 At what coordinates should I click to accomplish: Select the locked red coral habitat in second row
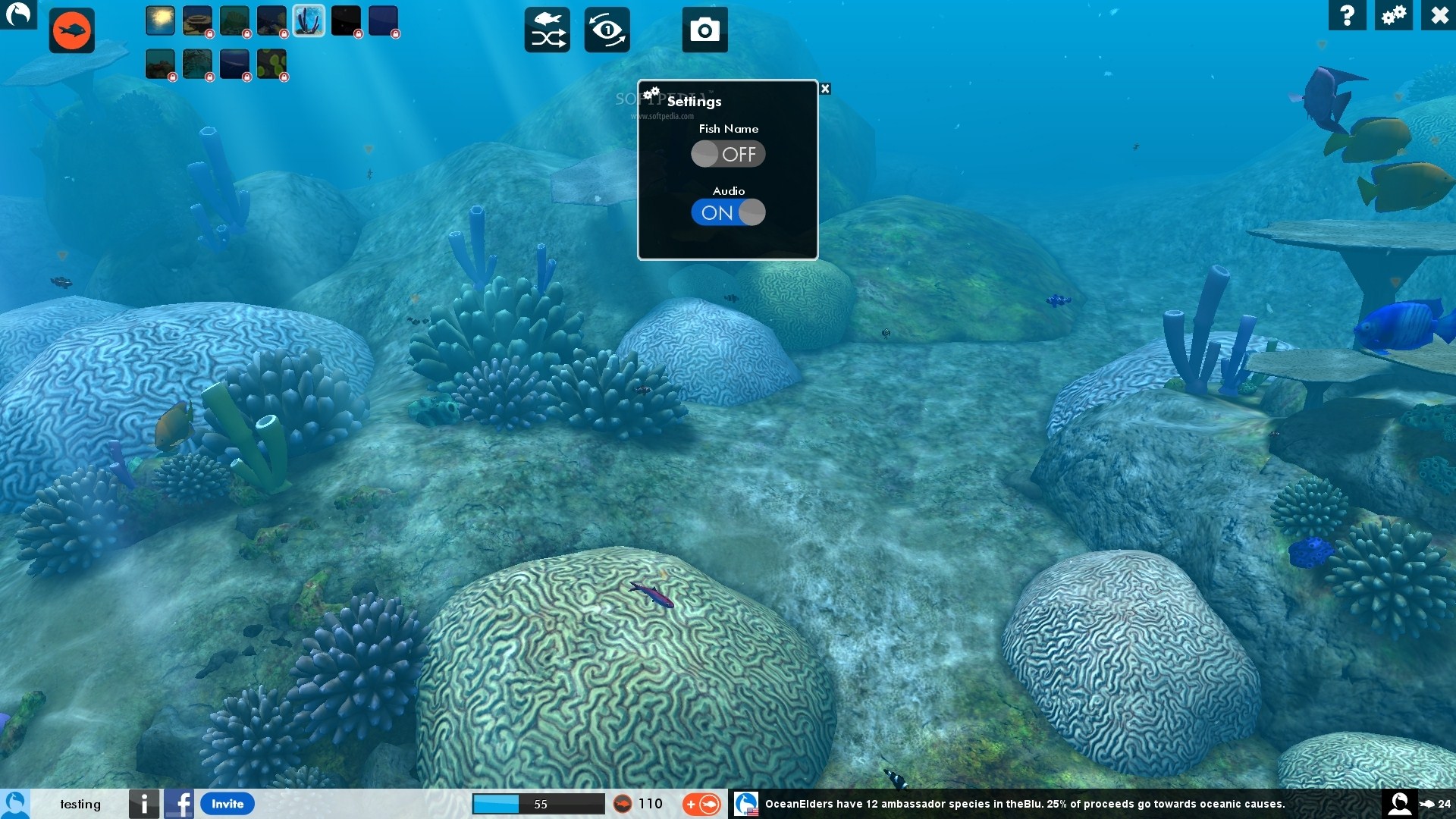pos(160,64)
